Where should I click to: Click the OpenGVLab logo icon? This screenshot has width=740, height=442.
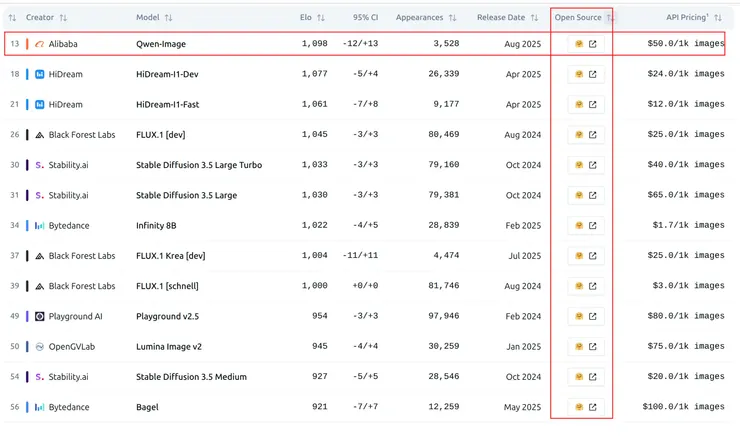[39, 346]
